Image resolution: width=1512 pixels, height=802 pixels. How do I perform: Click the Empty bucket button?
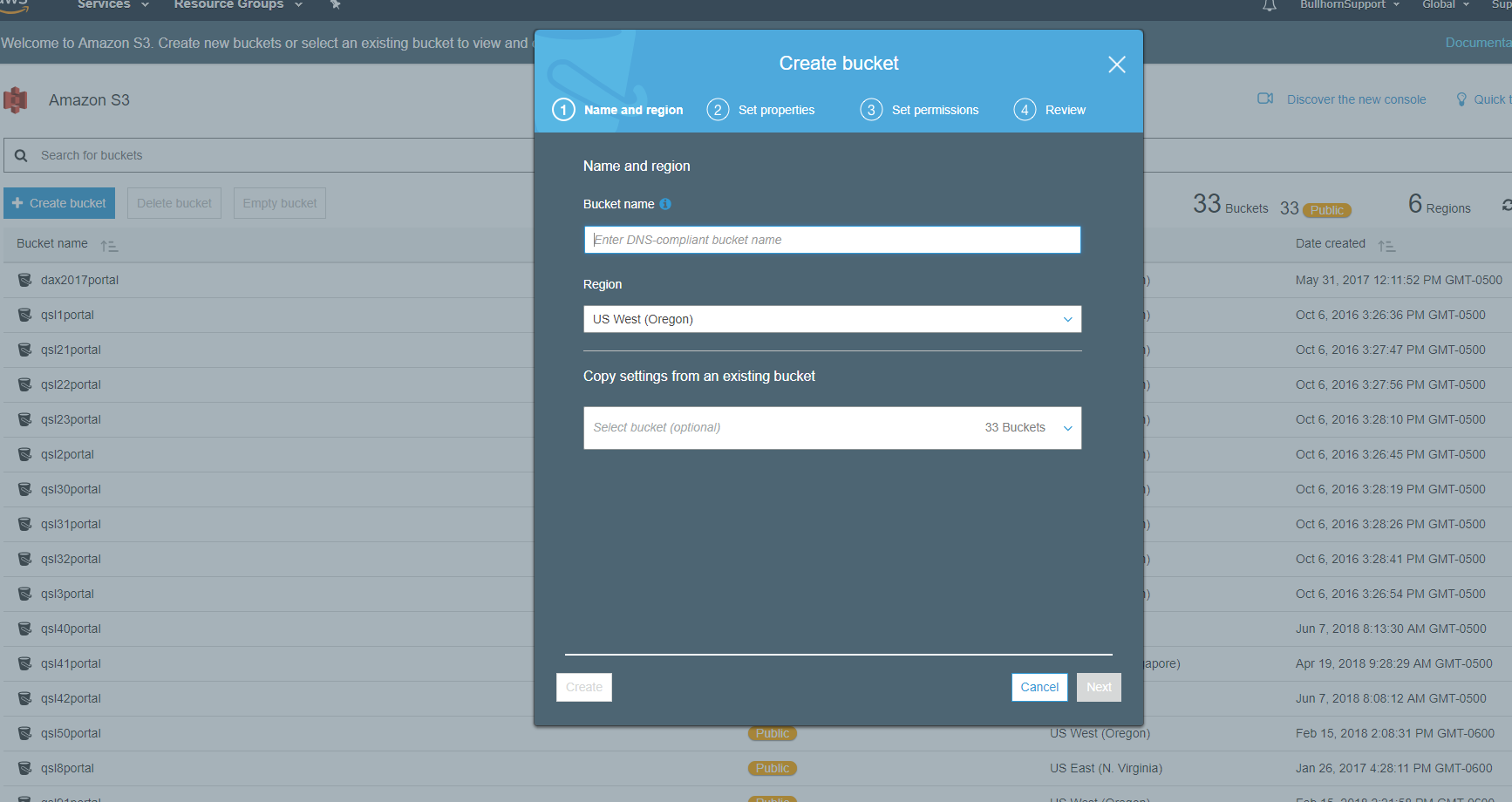[280, 203]
